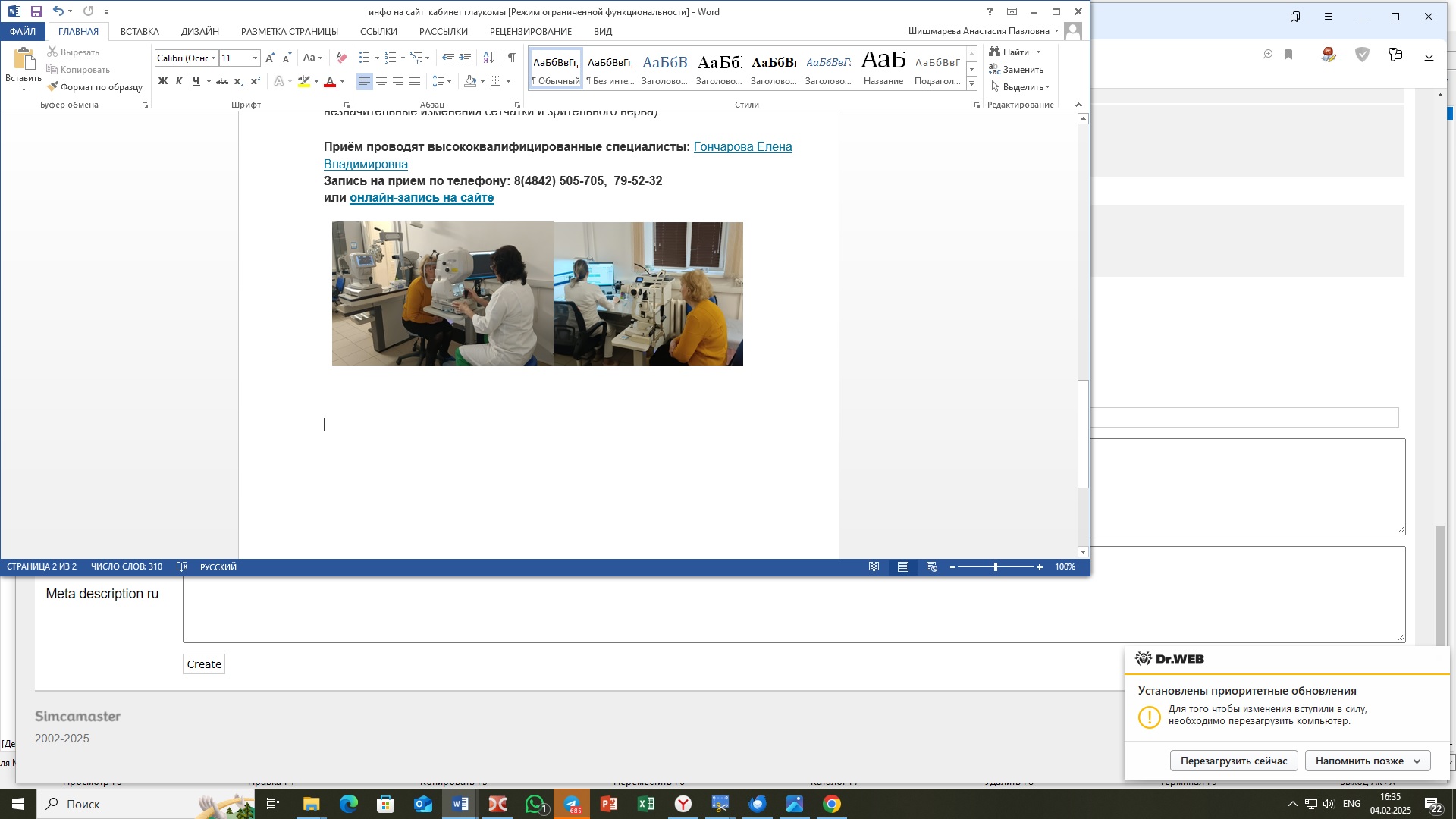
Task: Follow the онлайн-запись на сайте link
Action: tap(422, 198)
